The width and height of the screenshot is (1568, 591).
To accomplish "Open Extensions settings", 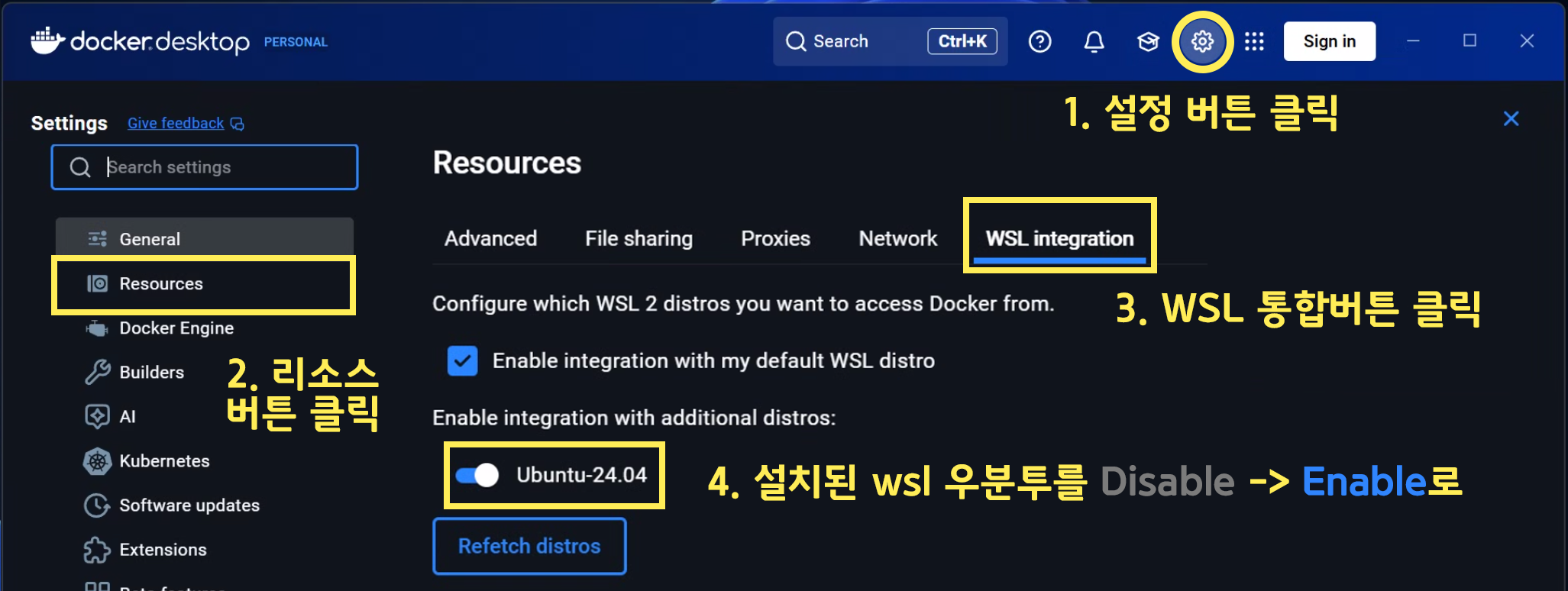I will click(x=204, y=550).
